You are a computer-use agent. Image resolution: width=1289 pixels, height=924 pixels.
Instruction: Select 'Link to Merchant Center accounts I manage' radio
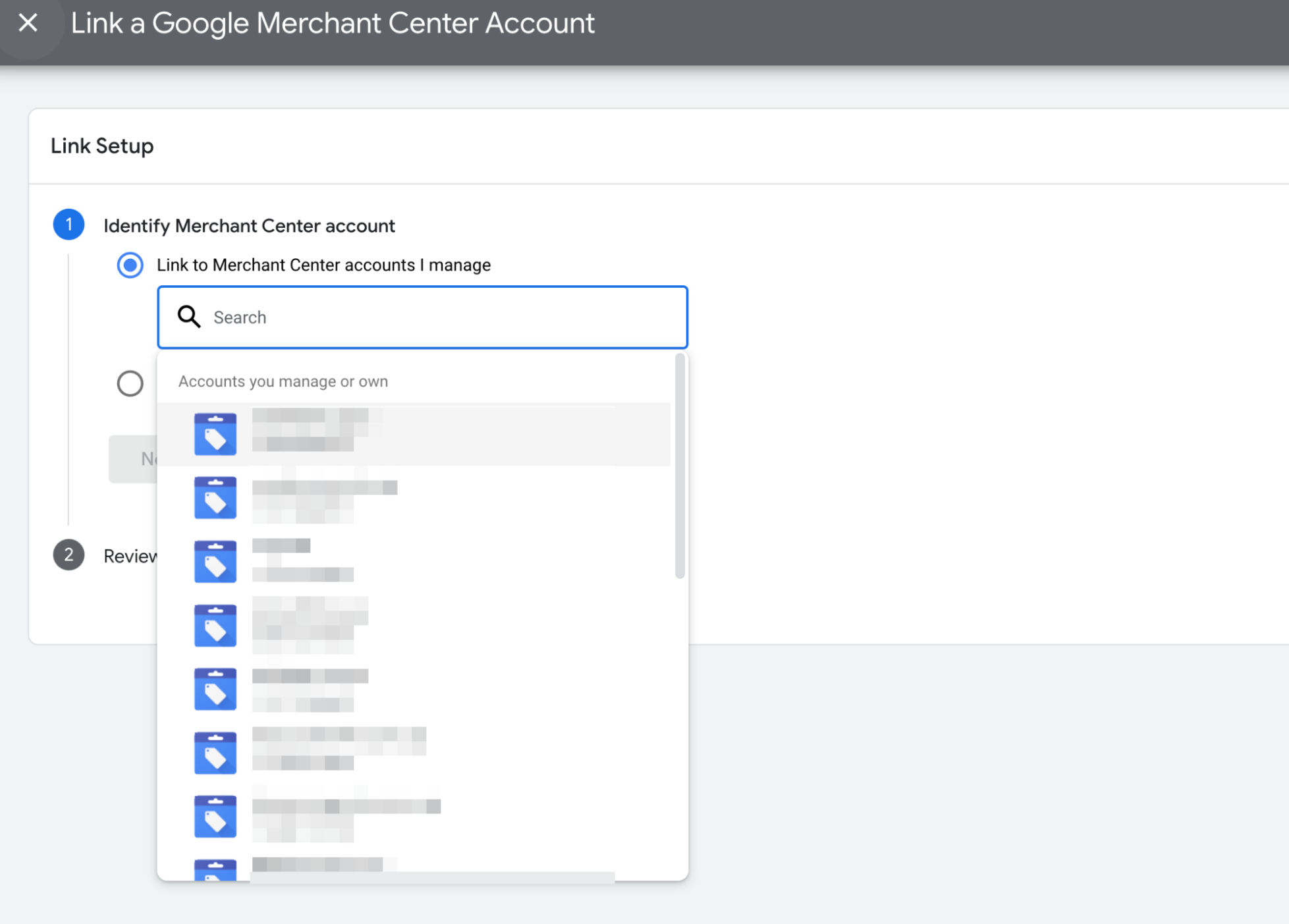click(x=130, y=265)
